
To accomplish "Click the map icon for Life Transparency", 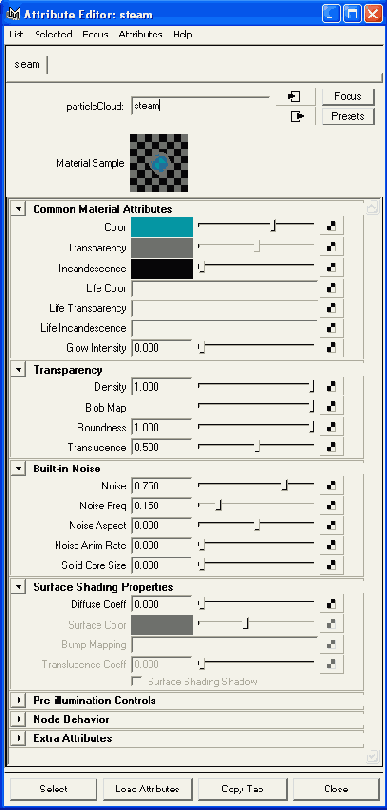I will 332,308.
